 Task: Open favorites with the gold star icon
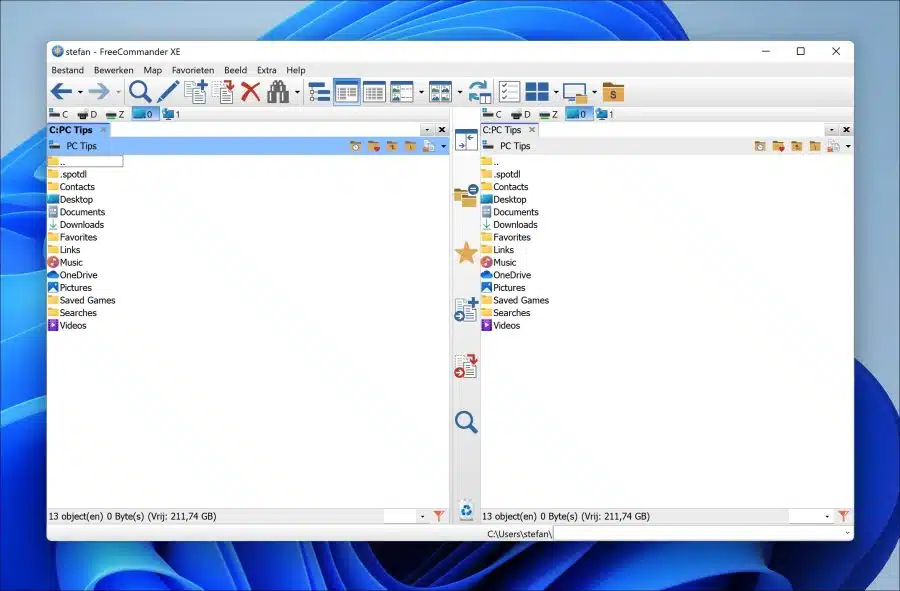466,253
